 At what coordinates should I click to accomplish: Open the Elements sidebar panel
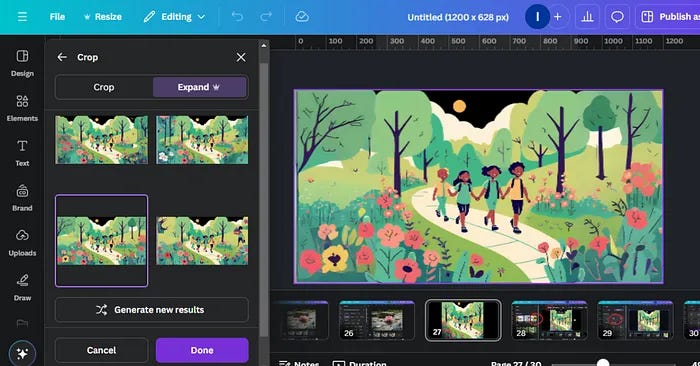point(22,108)
